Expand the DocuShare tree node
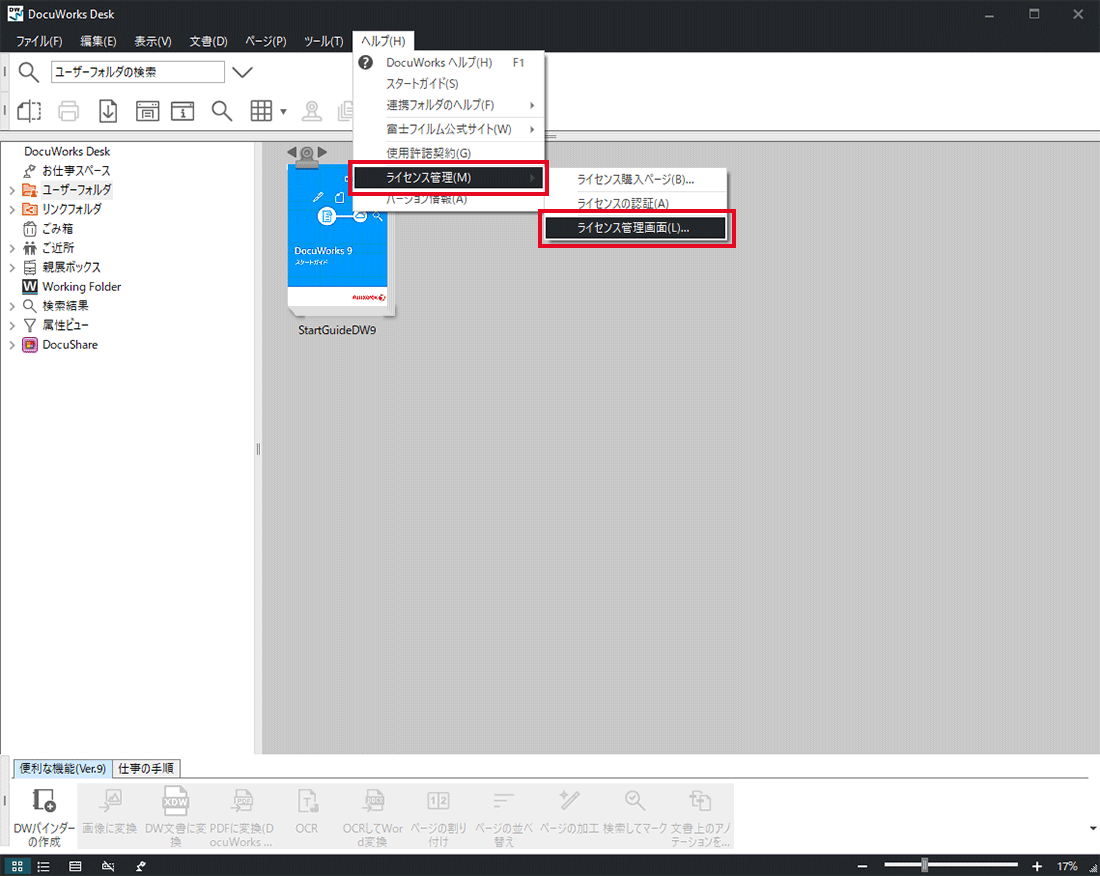The width and height of the screenshot is (1100, 876). pos(12,344)
